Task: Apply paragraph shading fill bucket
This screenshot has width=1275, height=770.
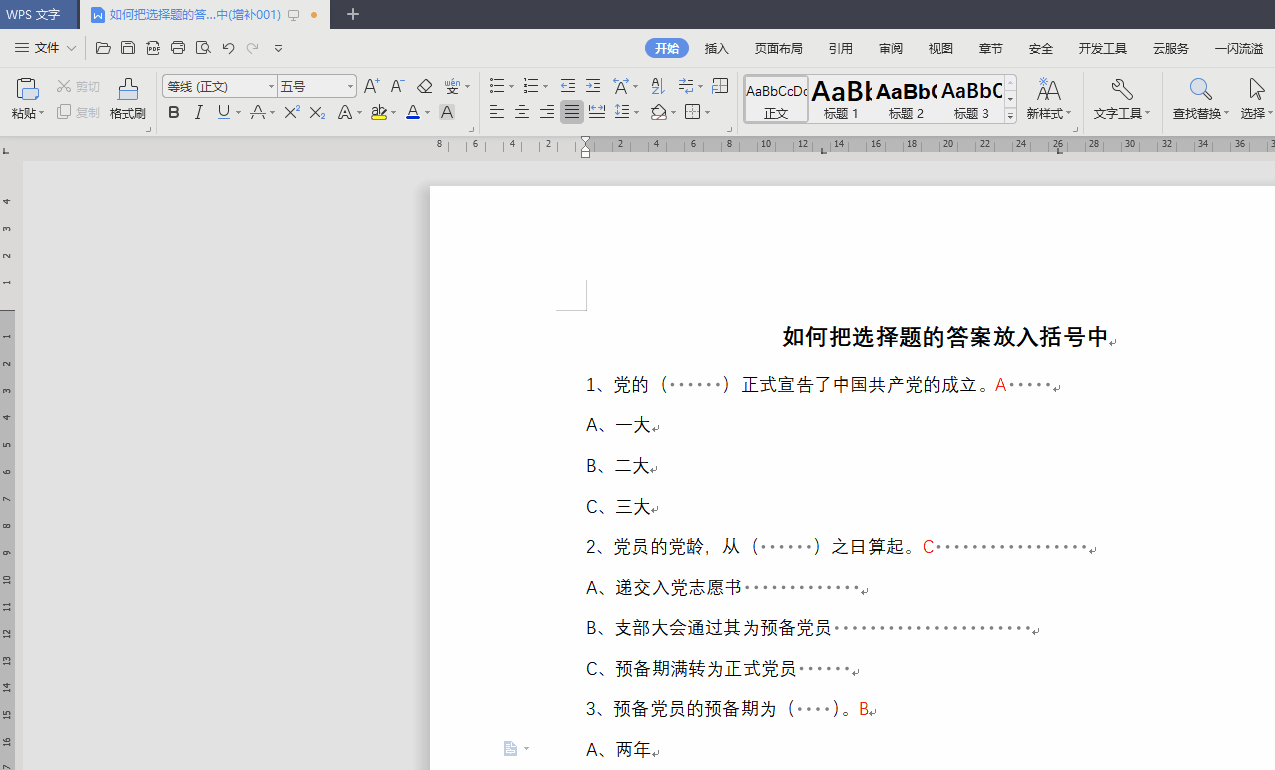Action: (658, 112)
